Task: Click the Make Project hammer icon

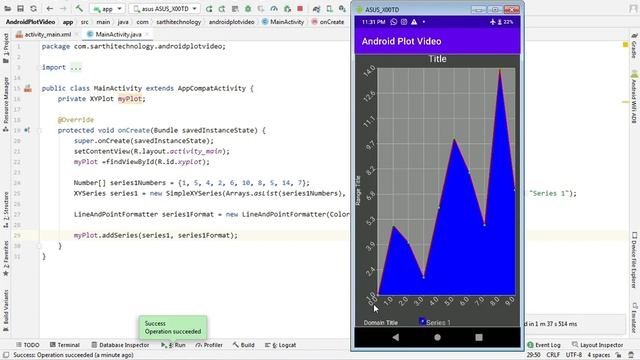Action: click(x=79, y=8)
